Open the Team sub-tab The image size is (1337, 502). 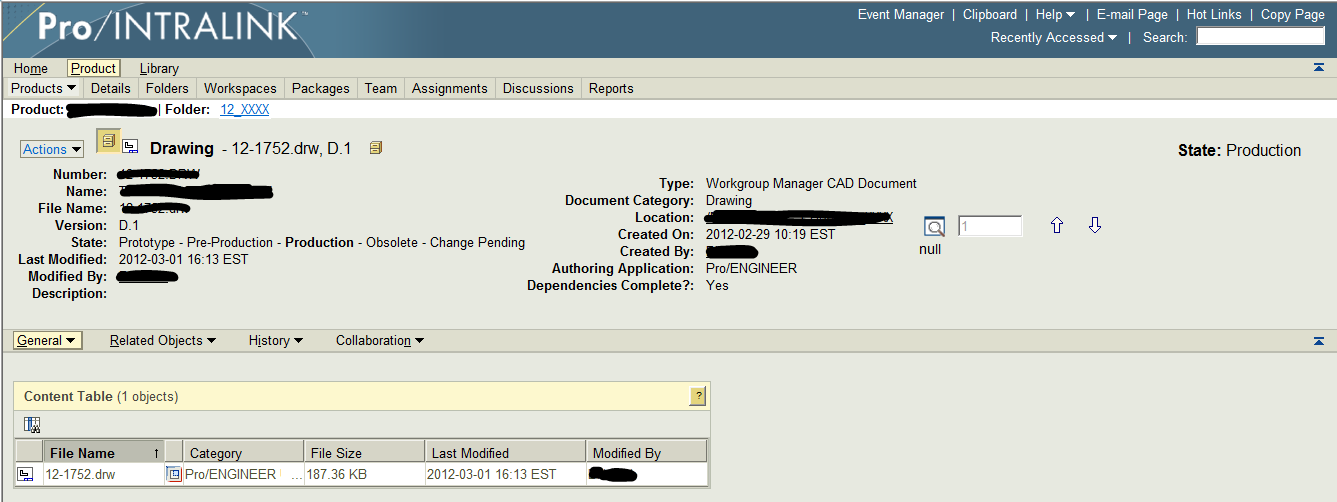tap(381, 88)
